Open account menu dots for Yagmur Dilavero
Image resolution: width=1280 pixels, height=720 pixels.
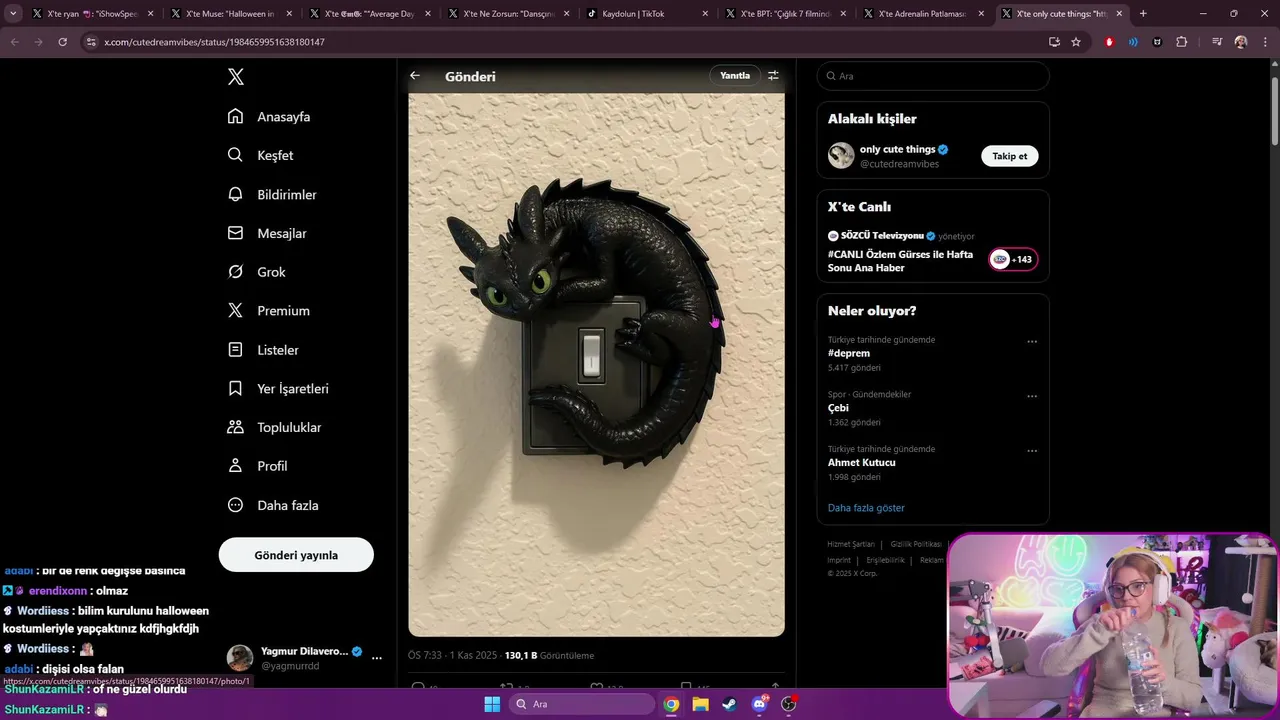click(377, 658)
